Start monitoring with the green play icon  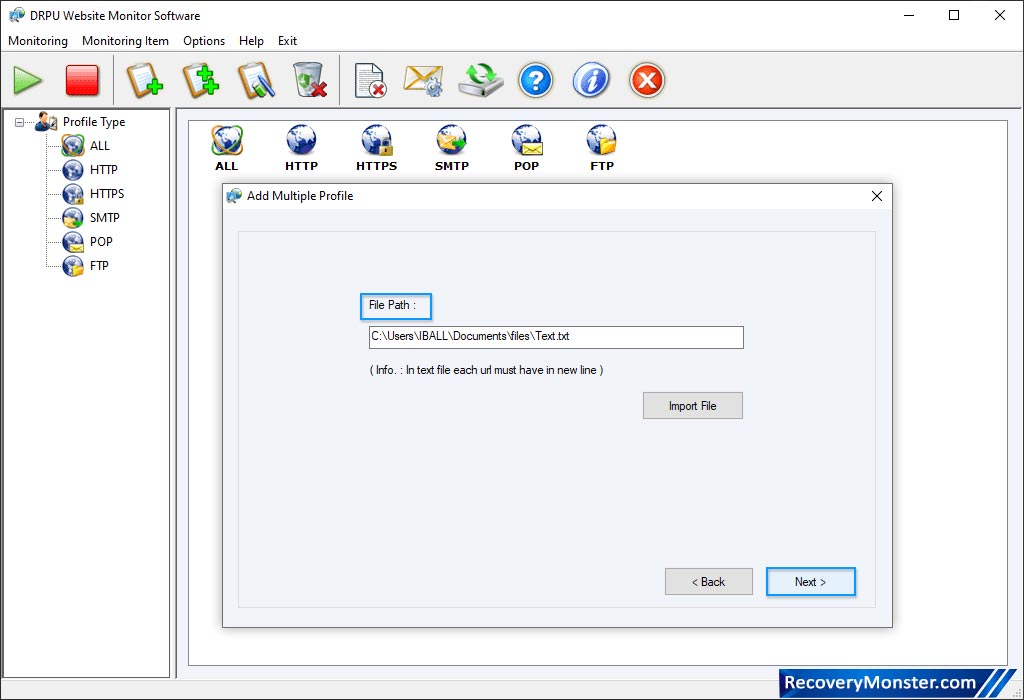tap(27, 80)
